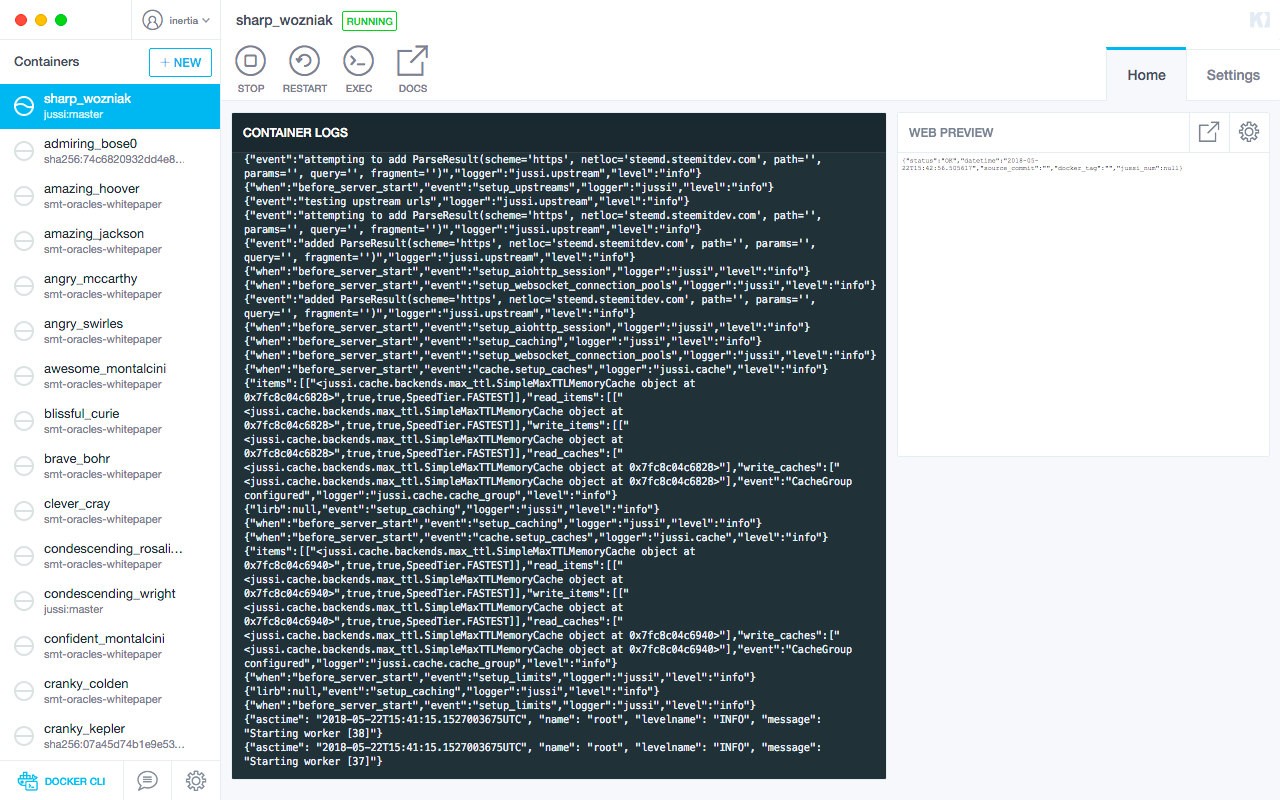Image resolution: width=1280 pixels, height=800 pixels.
Task: Open the DOCS link icon
Action: (413, 70)
